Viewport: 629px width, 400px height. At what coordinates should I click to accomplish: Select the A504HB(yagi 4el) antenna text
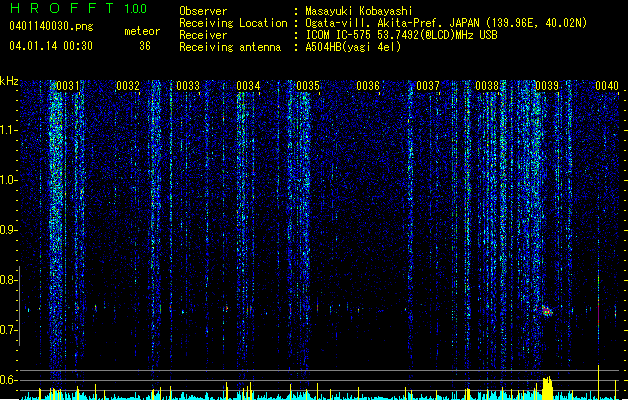pyautogui.click(x=353, y=47)
